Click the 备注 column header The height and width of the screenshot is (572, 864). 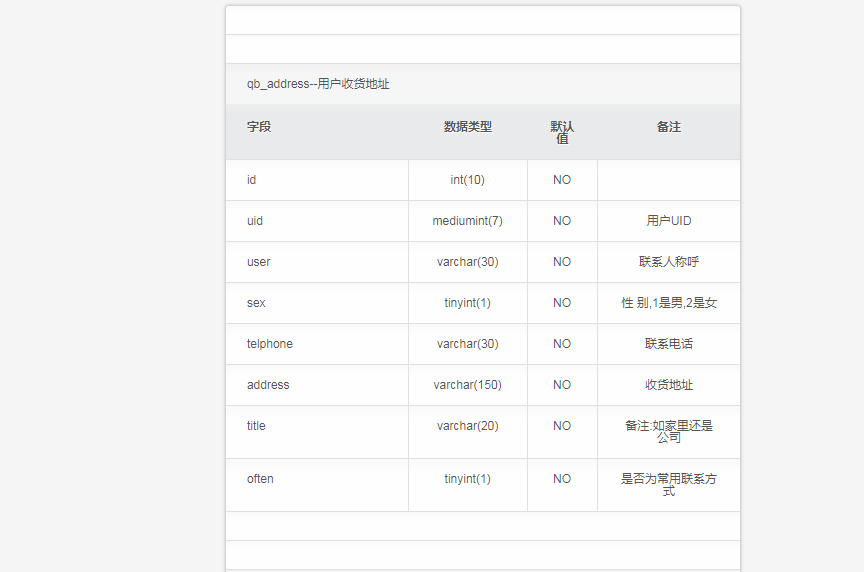click(x=669, y=127)
